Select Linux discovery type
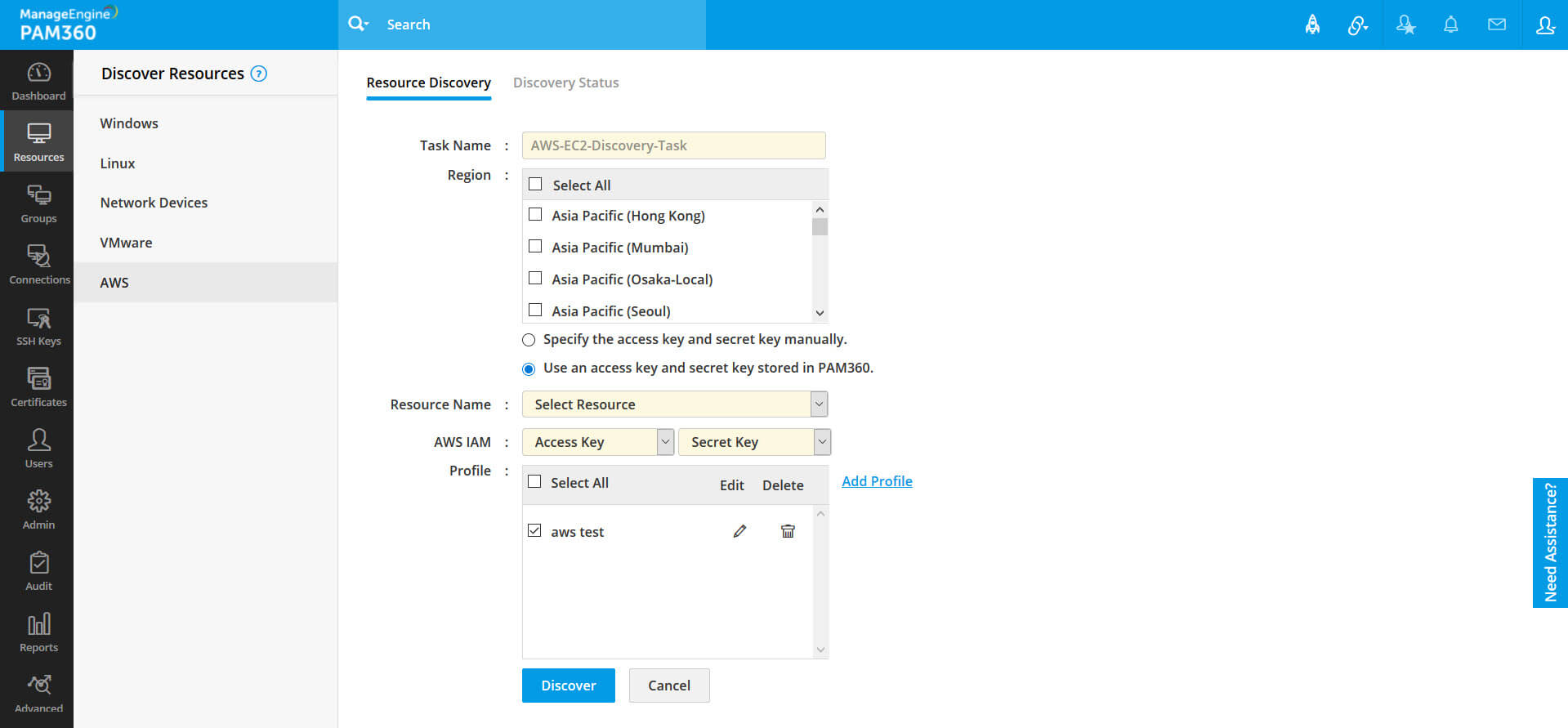1568x728 pixels. coord(205,163)
